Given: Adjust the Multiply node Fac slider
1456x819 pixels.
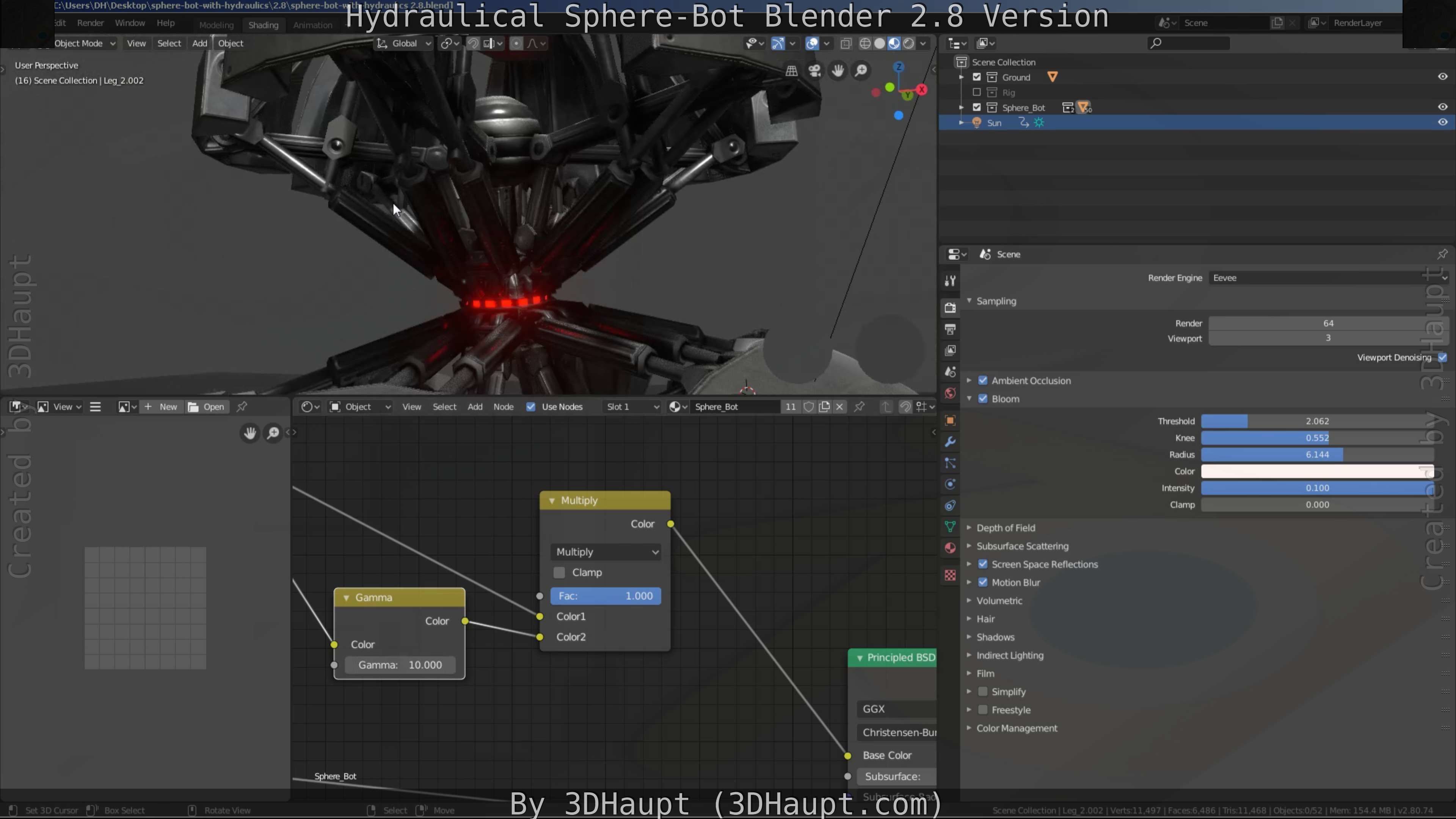Looking at the screenshot, I should (606, 596).
